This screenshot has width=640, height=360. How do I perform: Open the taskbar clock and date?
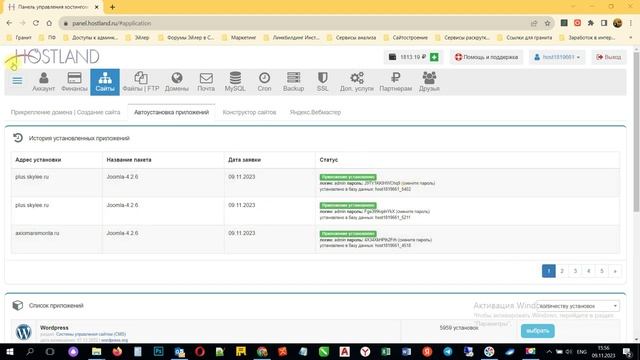[x=603, y=351]
